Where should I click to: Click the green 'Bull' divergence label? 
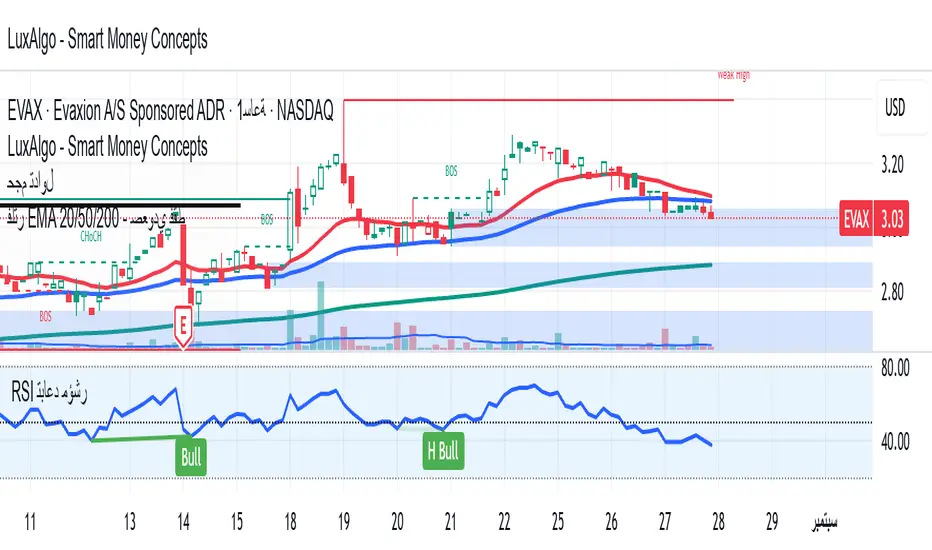click(191, 457)
